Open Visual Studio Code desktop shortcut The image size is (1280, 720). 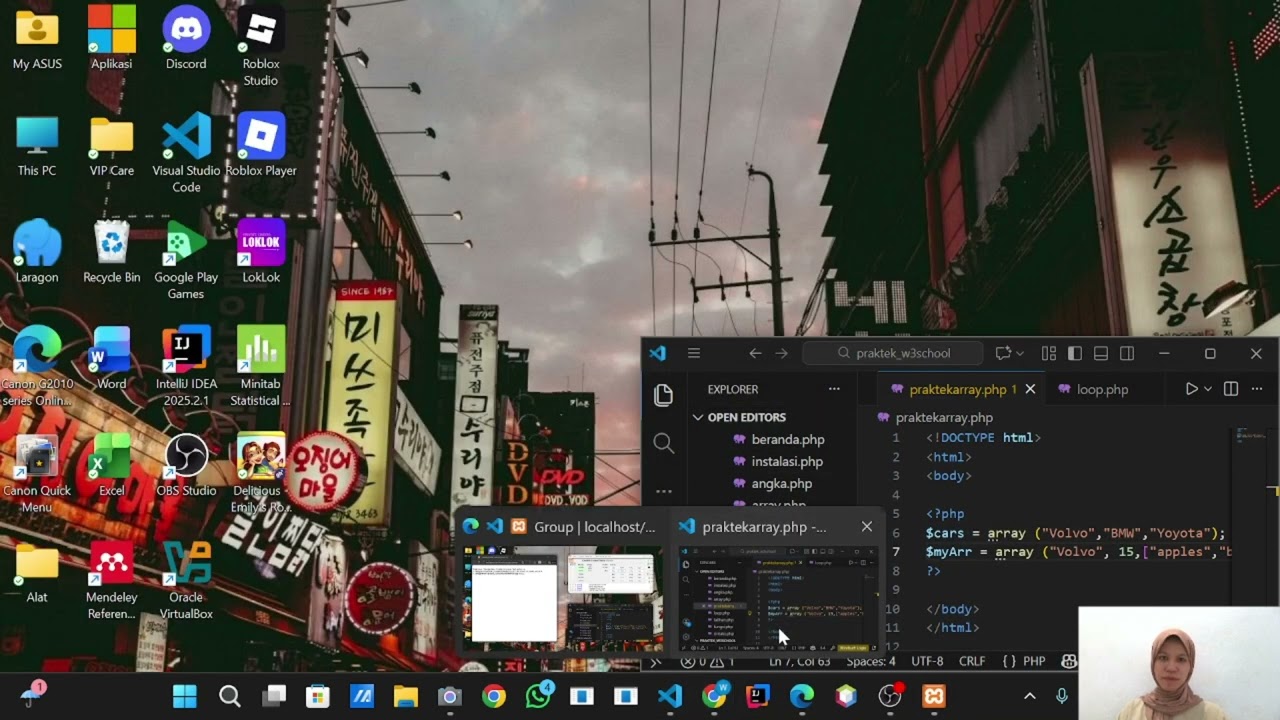coord(186,153)
